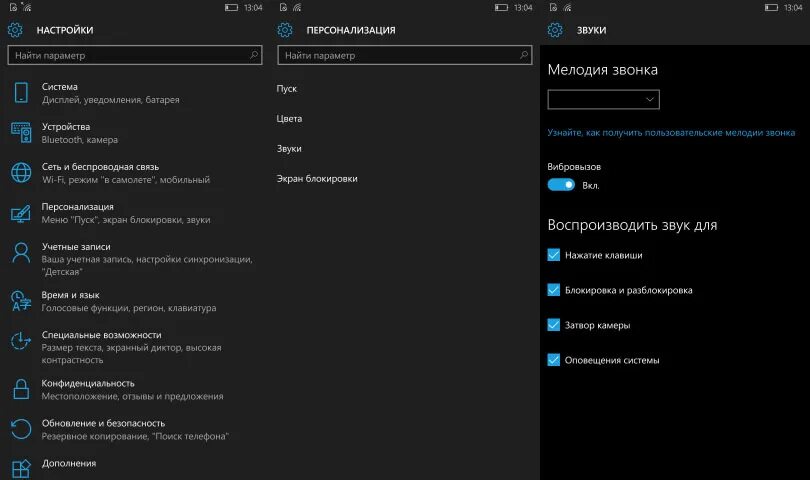Open Update and security refresh icon

(x=21, y=429)
